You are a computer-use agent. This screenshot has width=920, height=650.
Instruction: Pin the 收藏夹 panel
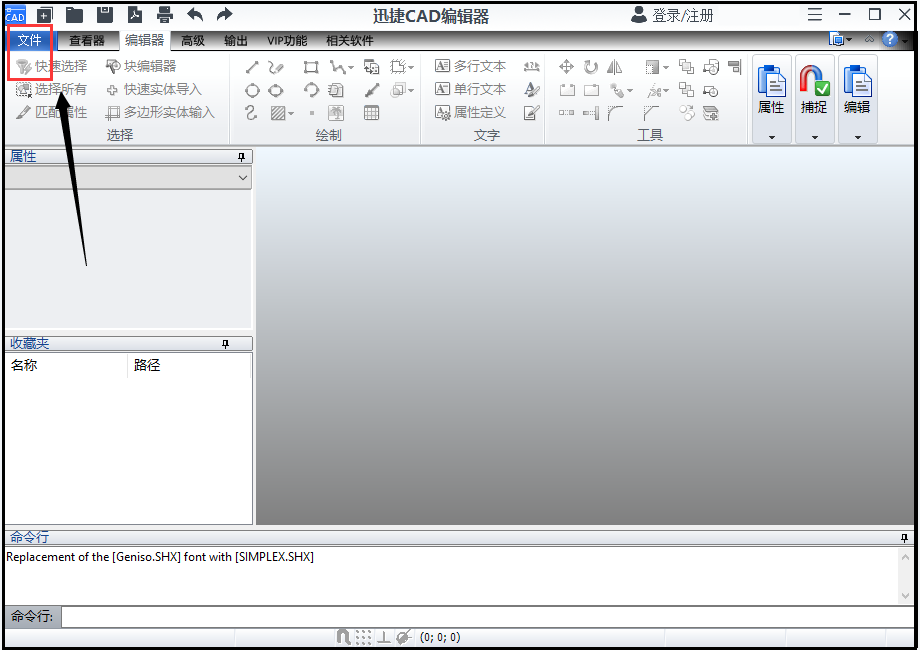pyautogui.click(x=225, y=344)
